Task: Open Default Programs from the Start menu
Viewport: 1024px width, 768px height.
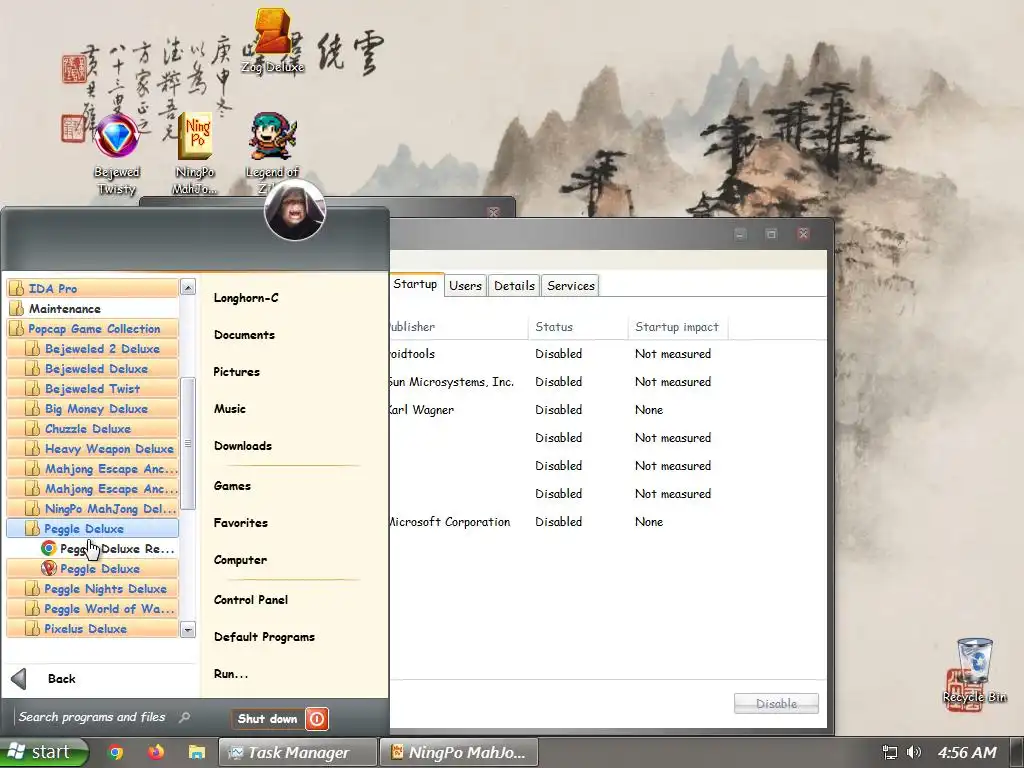Action: click(x=264, y=637)
